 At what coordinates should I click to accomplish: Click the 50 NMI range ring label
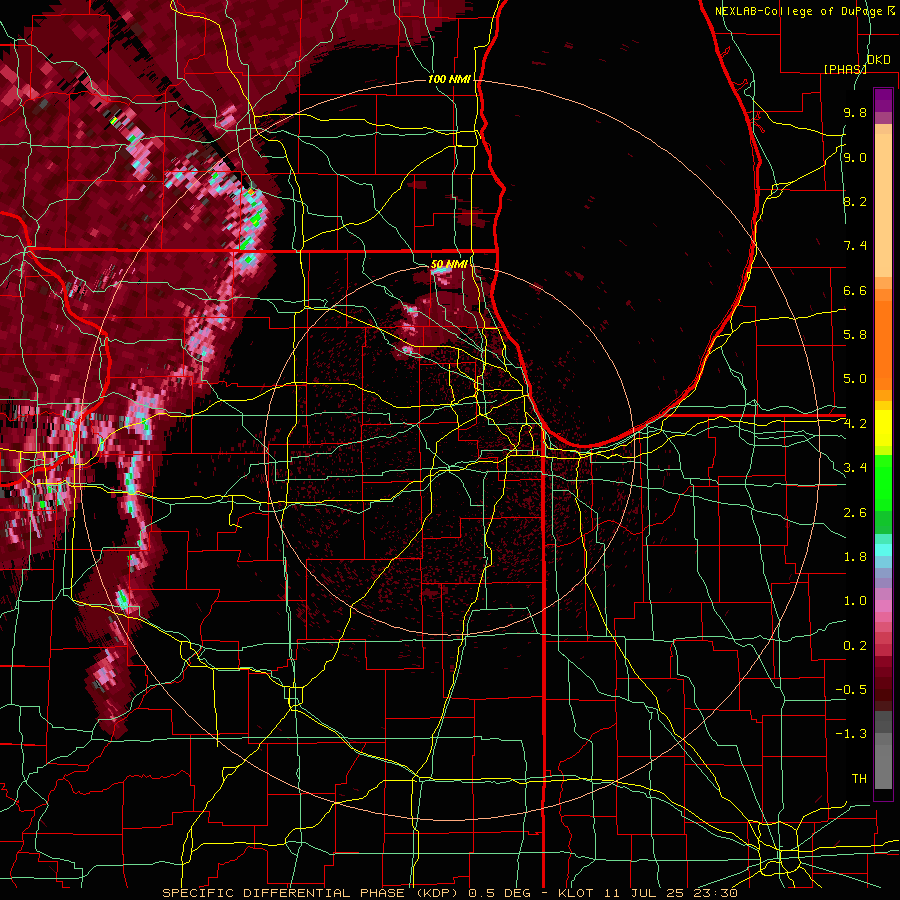pos(449,265)
